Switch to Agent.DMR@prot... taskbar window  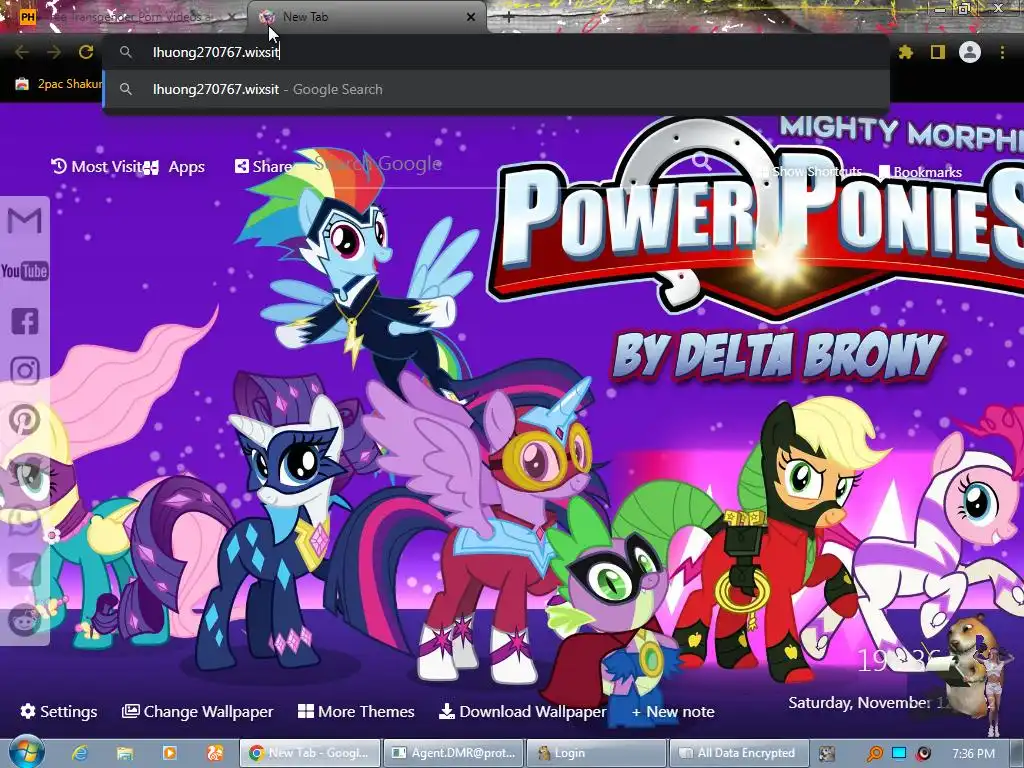coord(453,753)
